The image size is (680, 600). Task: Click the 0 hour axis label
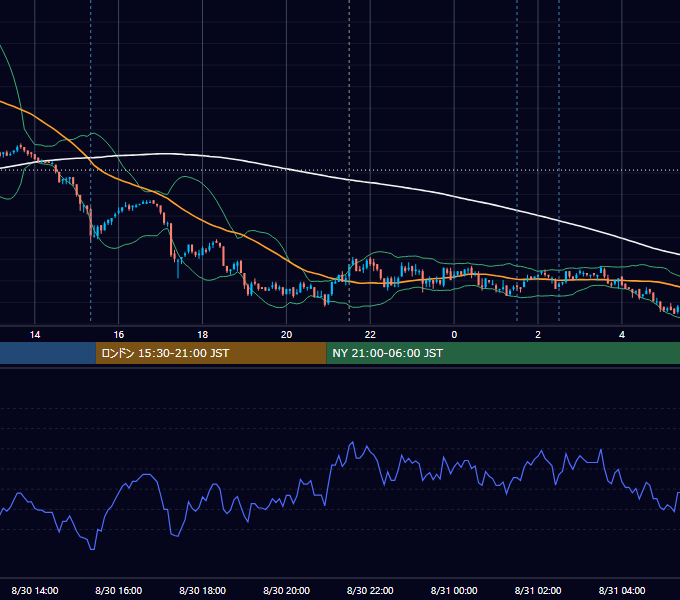(454, 335)
